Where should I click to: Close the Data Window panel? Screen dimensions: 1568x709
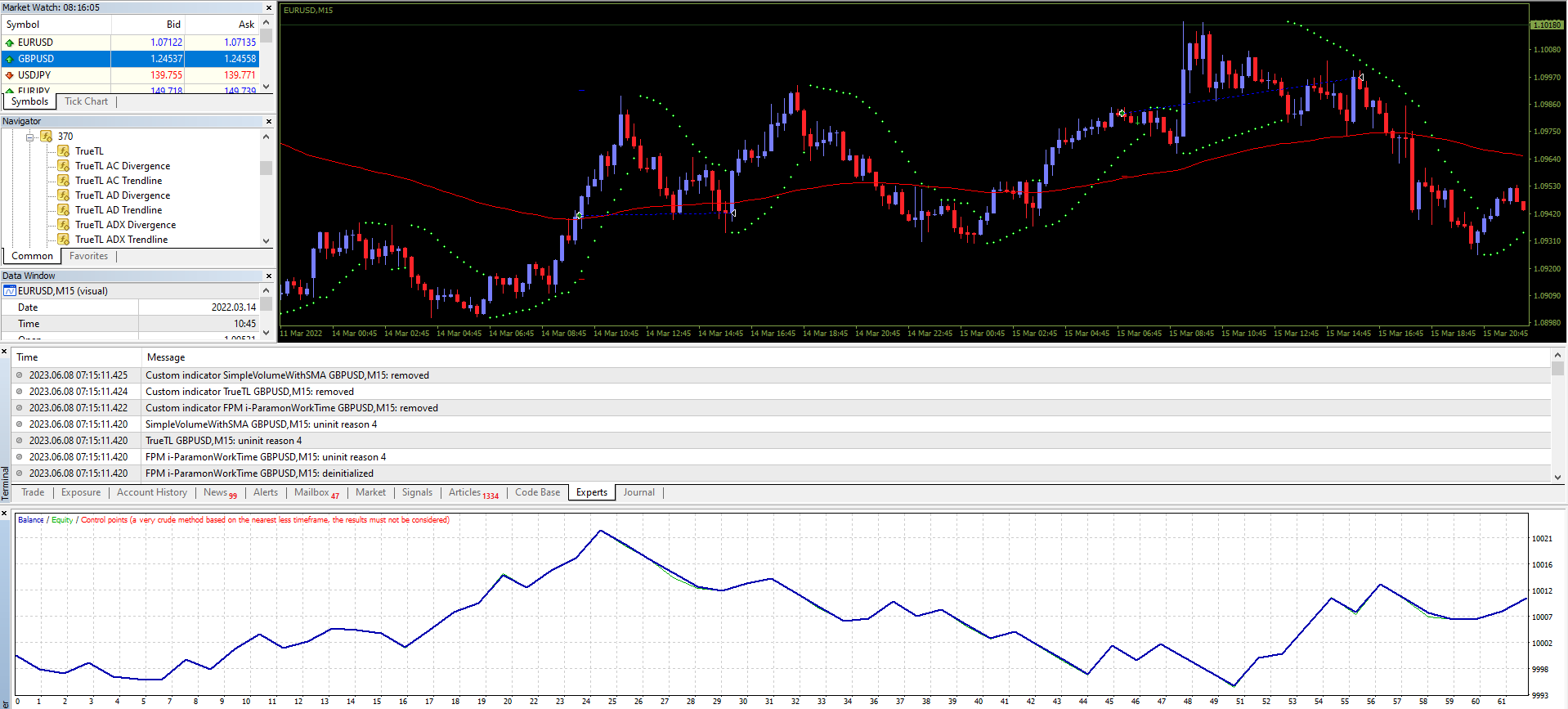268,276
